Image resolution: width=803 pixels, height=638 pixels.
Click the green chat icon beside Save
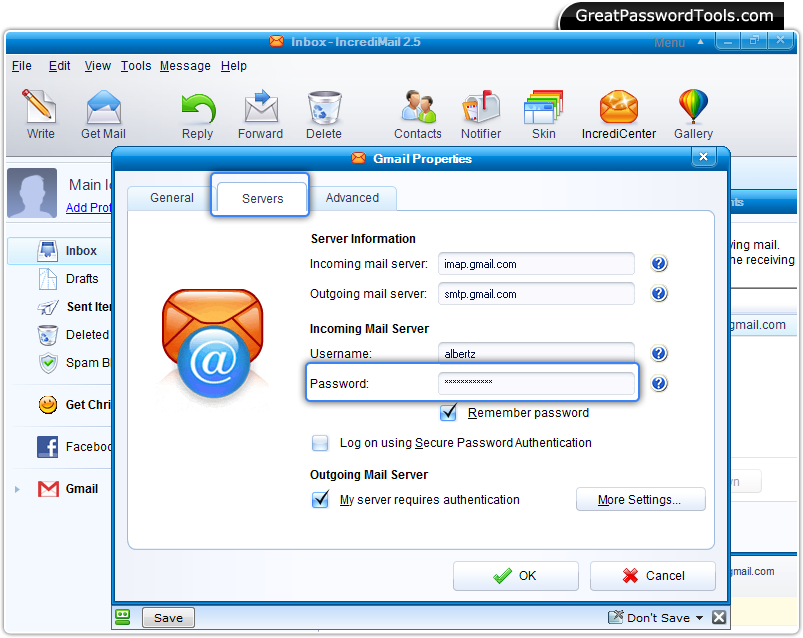pyautogui.click(x=122, y=618)
